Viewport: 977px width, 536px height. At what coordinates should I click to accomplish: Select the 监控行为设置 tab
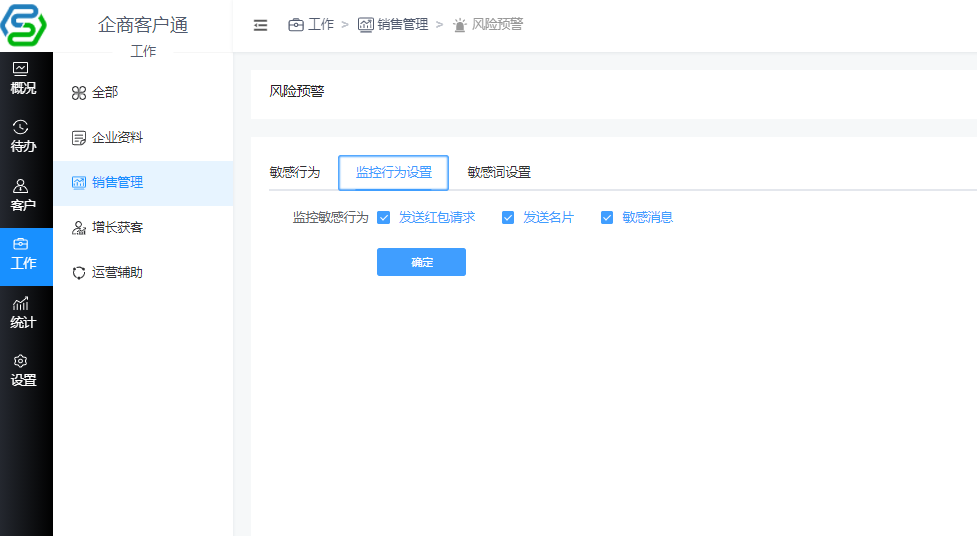click(x=394, y=173)
